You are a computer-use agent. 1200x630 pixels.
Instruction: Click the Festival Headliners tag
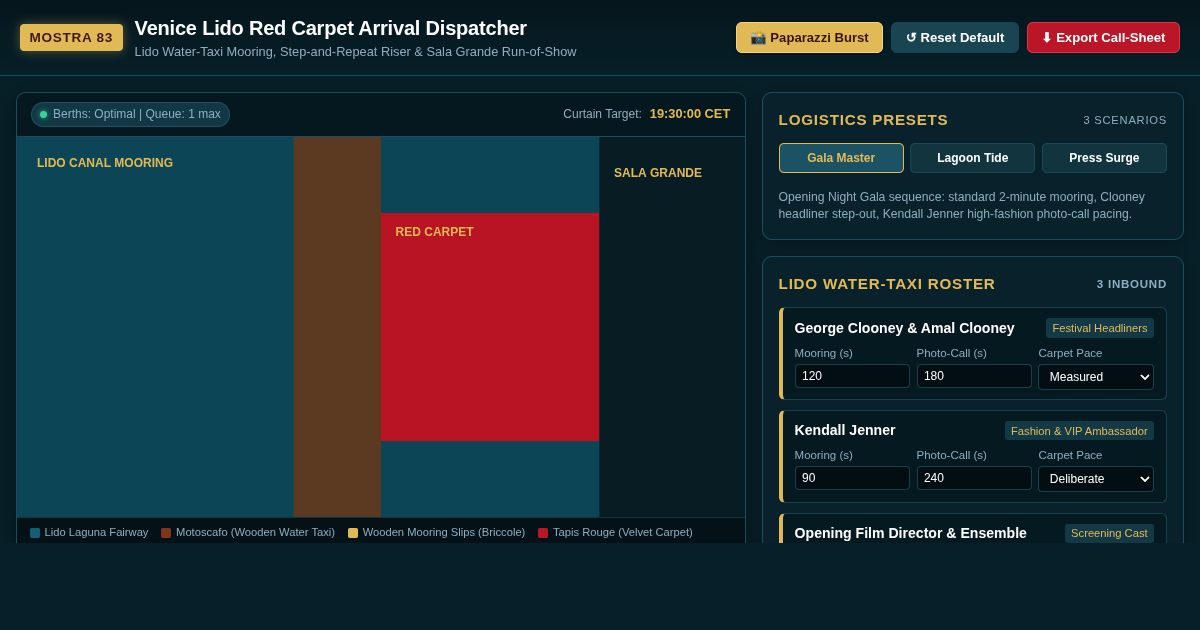click(1100, 328)
